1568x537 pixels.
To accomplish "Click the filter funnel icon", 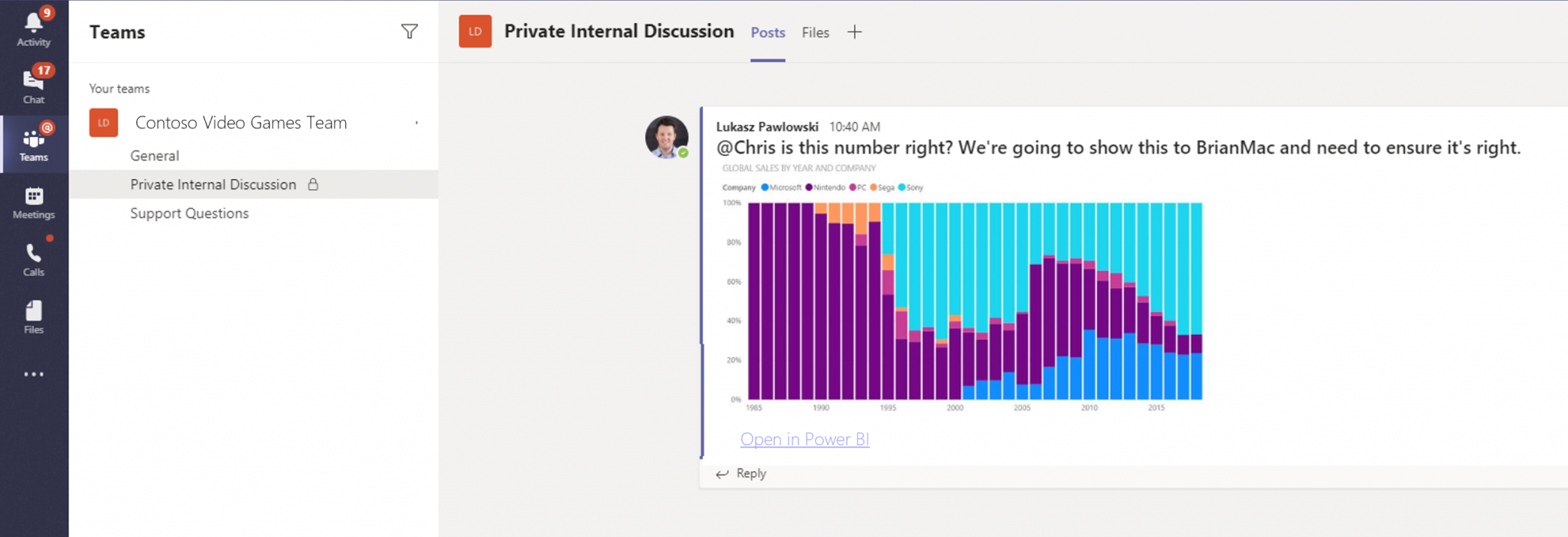I will 410,31.
